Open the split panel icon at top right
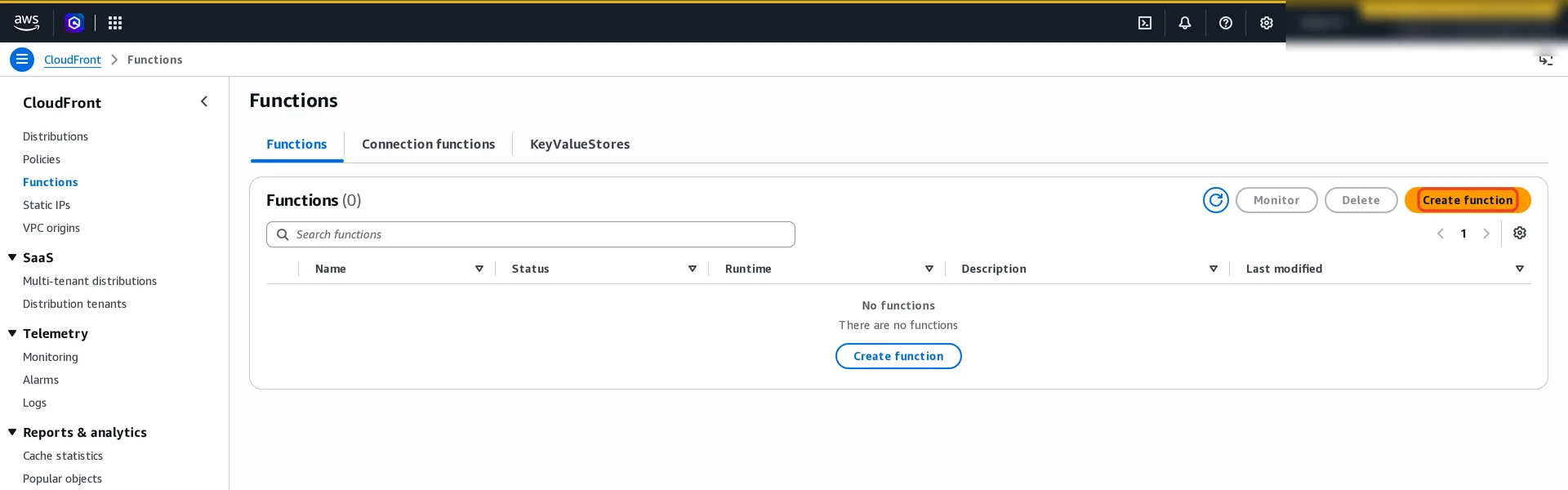Screen dimensions: 1568x490 coord(1546,60)
